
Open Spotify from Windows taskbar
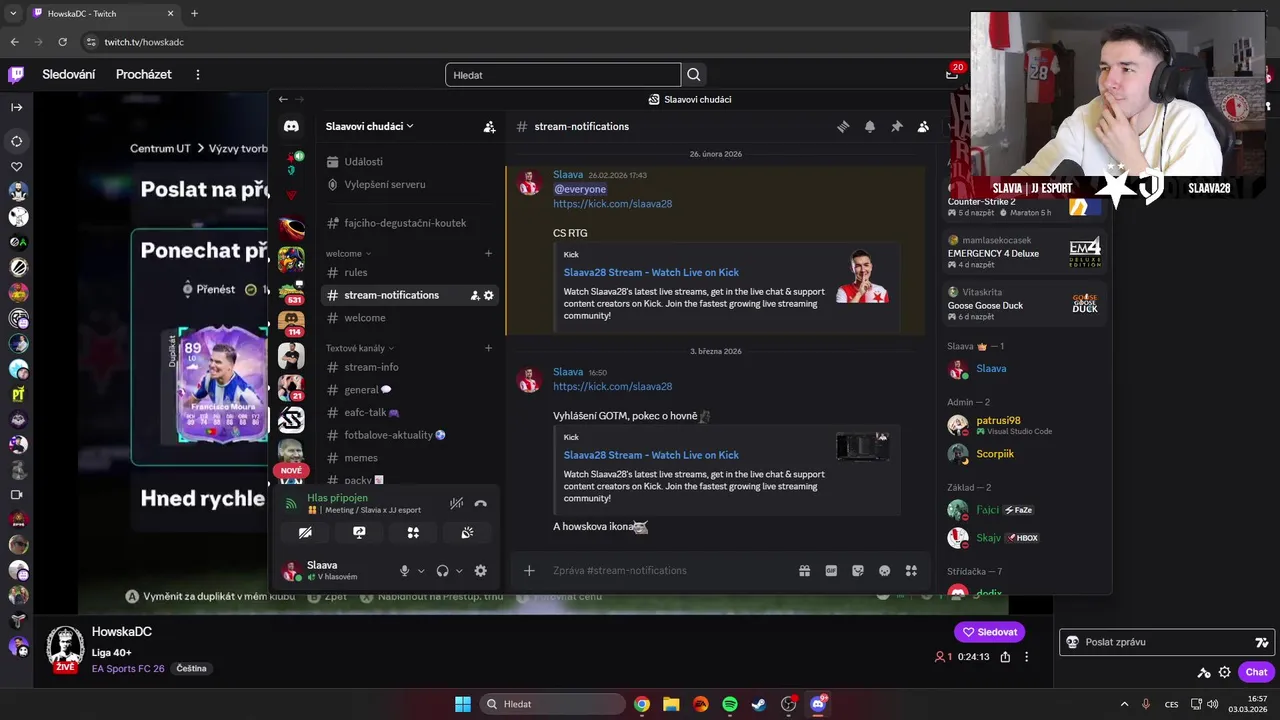pos(730,705)
